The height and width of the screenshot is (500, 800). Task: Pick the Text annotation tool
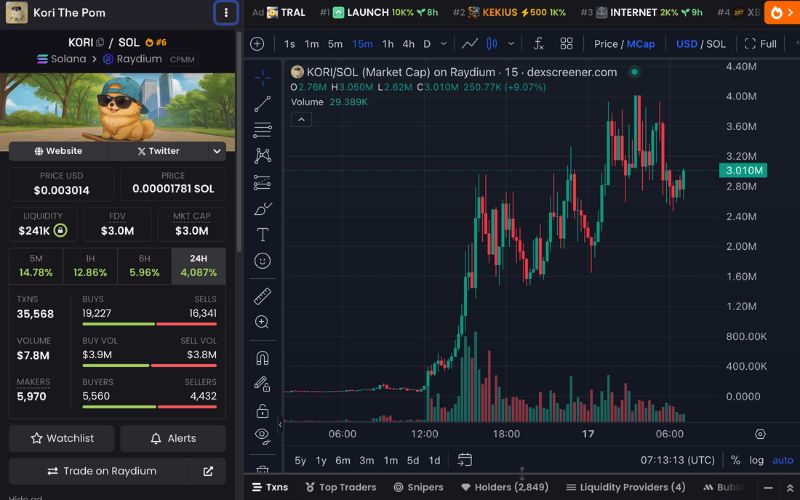pyautogui.click(x=262, y=235)
